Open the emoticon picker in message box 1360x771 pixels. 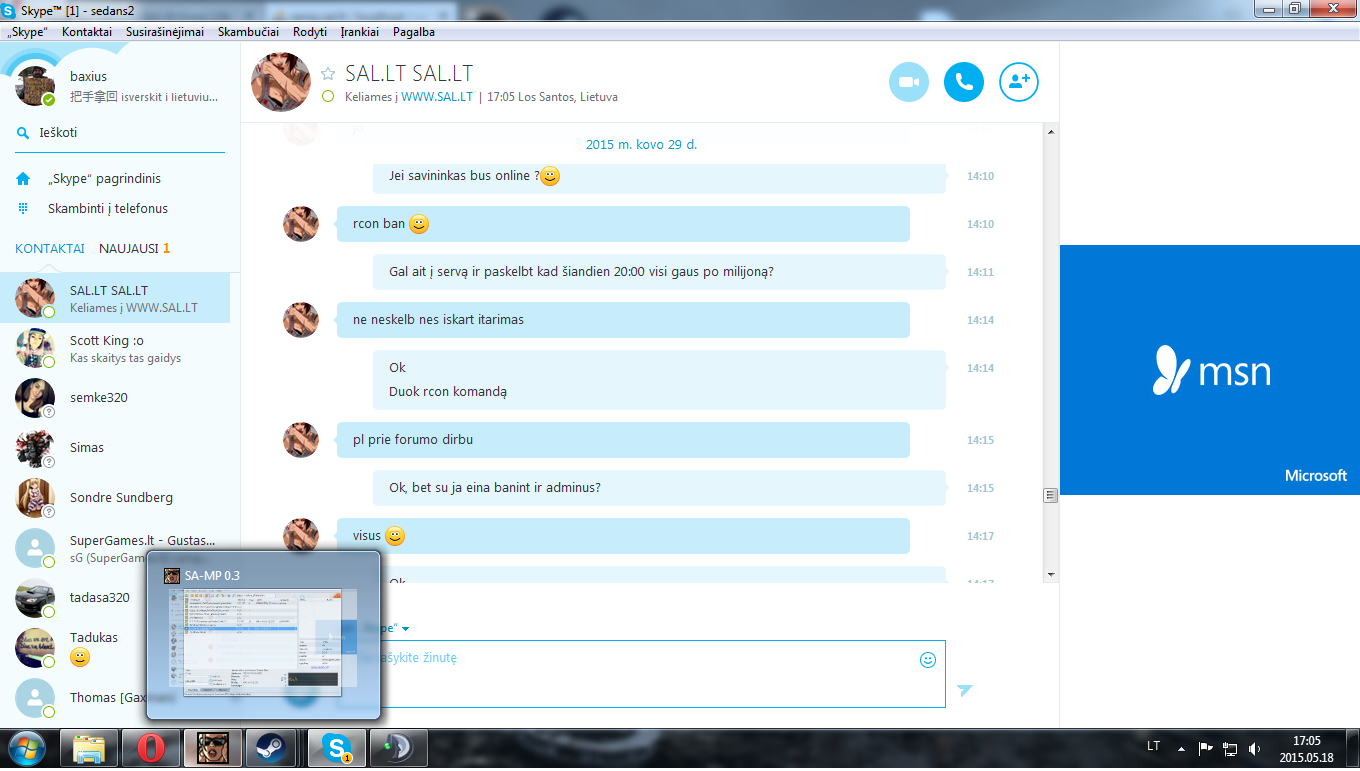click(x=928, y=660)
